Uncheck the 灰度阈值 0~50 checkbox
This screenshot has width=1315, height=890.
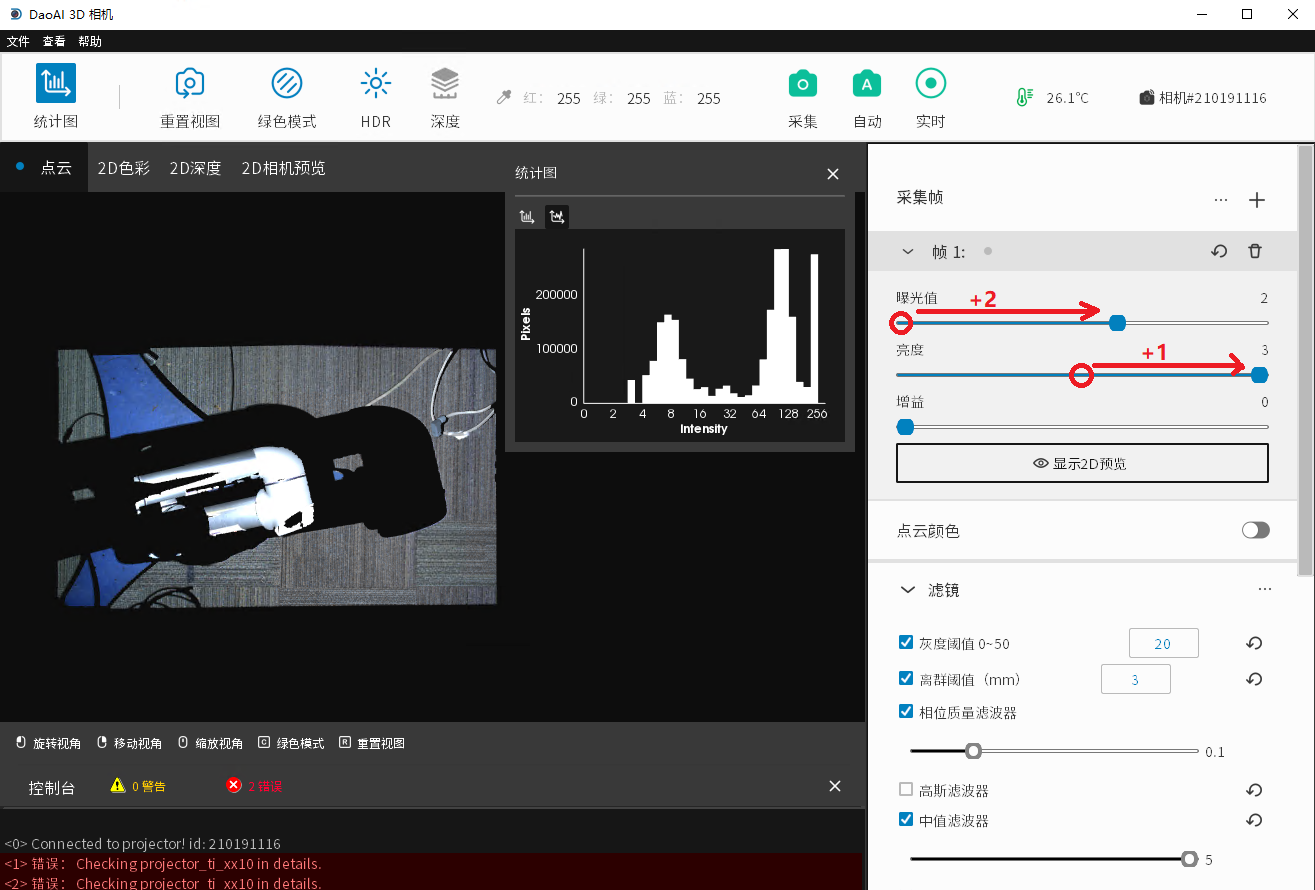906,643
